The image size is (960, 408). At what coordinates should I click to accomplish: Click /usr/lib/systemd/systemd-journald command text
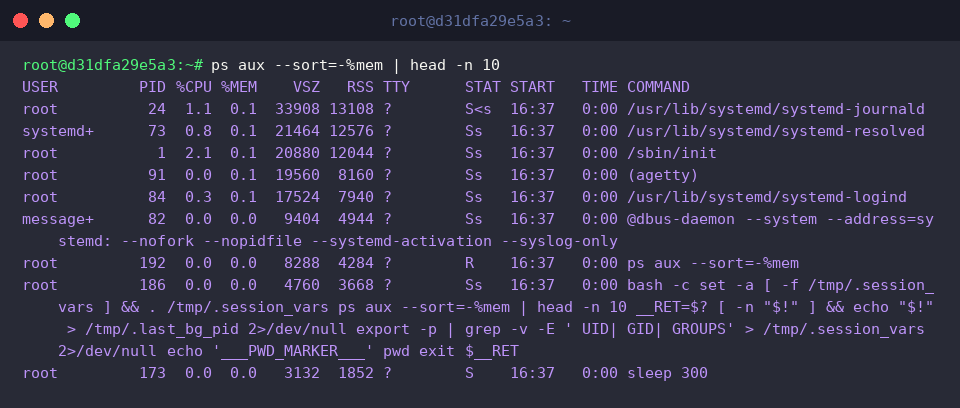click(776, 109)
